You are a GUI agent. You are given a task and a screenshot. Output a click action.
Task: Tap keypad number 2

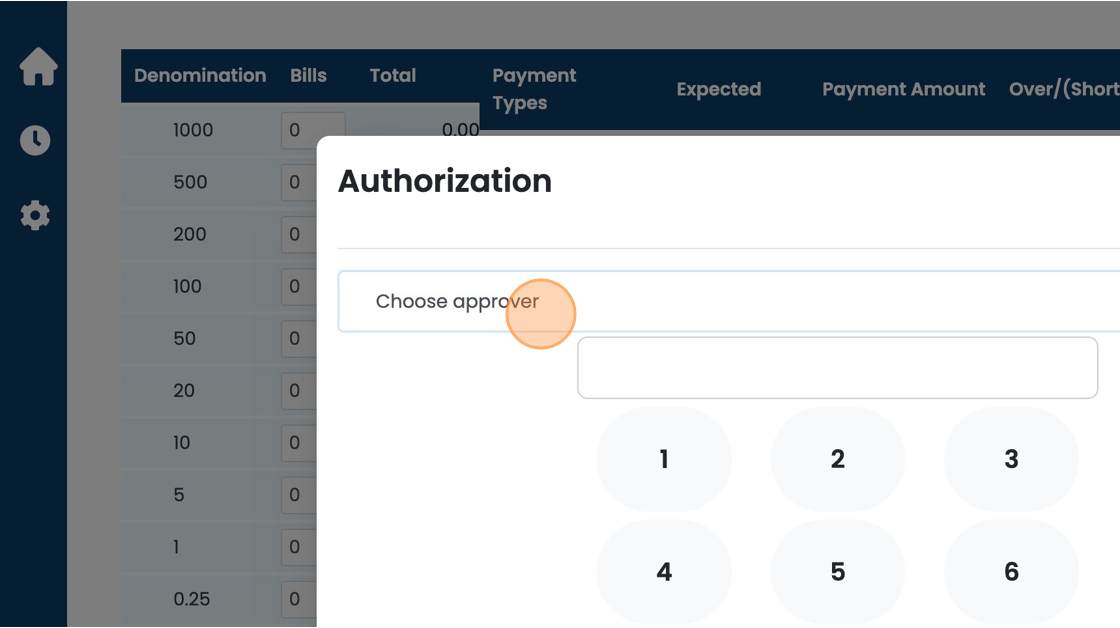[837, 459]
